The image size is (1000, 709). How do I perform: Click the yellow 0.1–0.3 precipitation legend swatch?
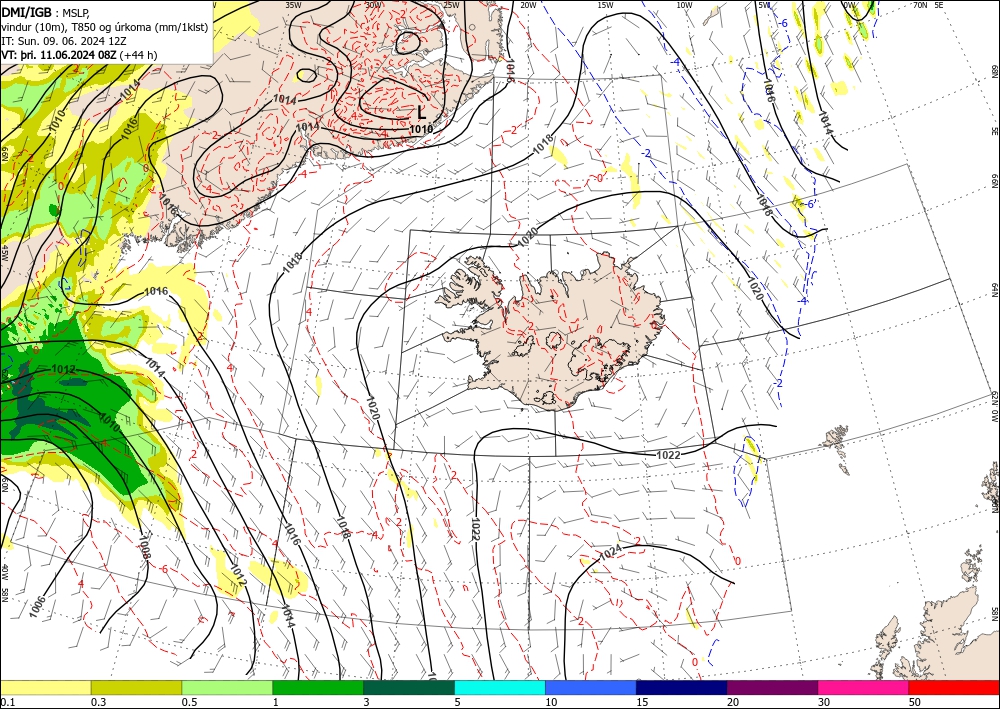[x=45, y=687]
